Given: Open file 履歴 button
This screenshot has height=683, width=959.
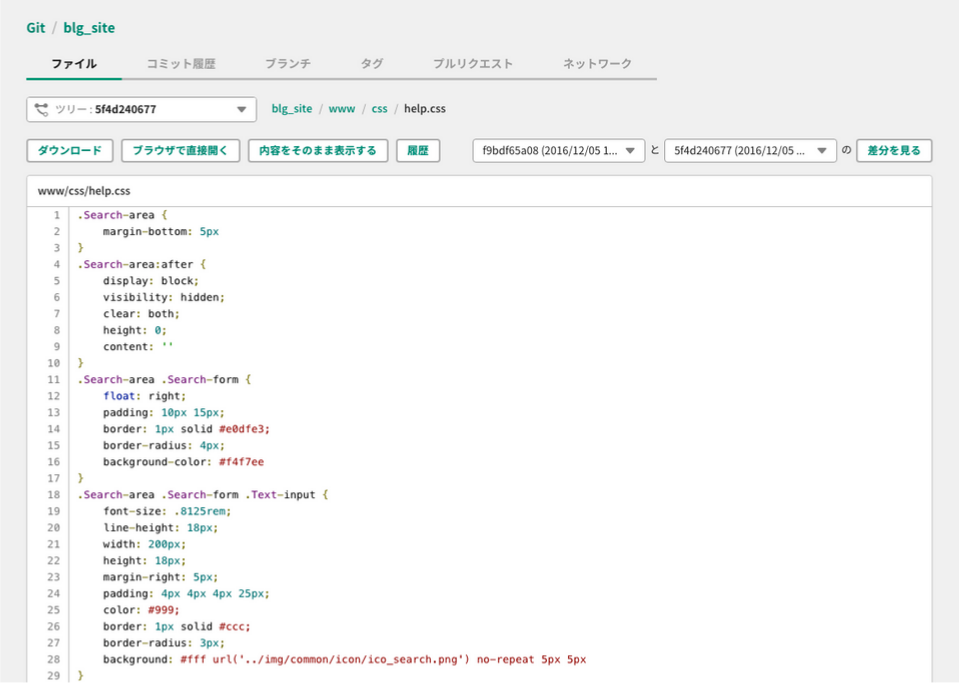Looking at the screenshot, I should point(418,150).
